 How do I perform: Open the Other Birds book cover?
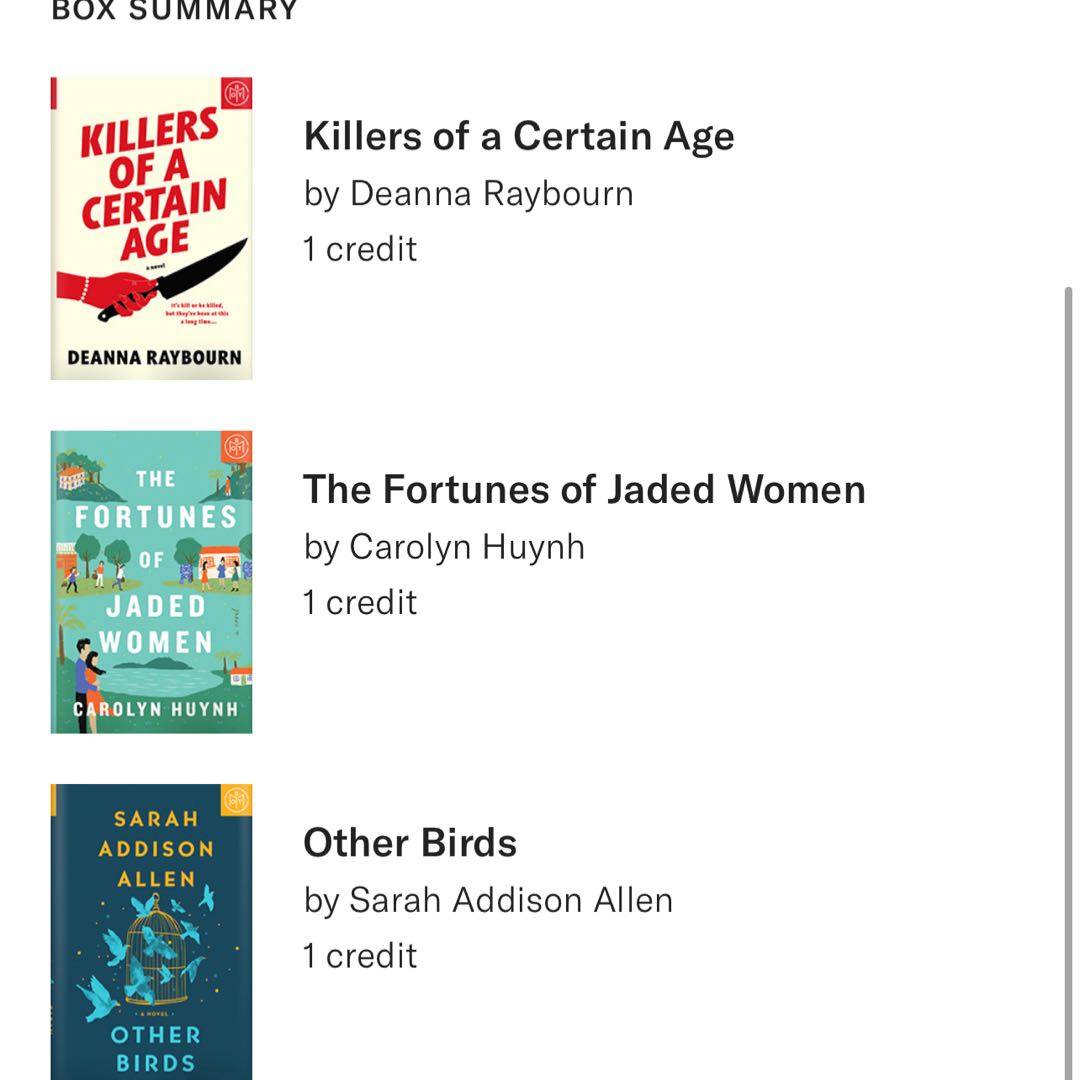click(x=151, y=932)
